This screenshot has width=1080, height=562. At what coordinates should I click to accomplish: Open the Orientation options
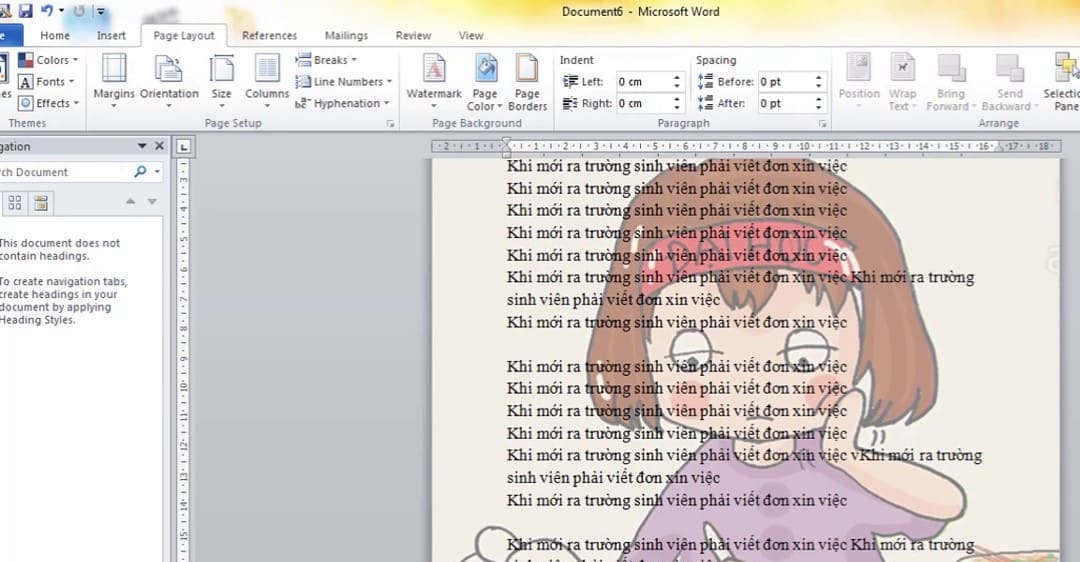[x=169, y=80]
